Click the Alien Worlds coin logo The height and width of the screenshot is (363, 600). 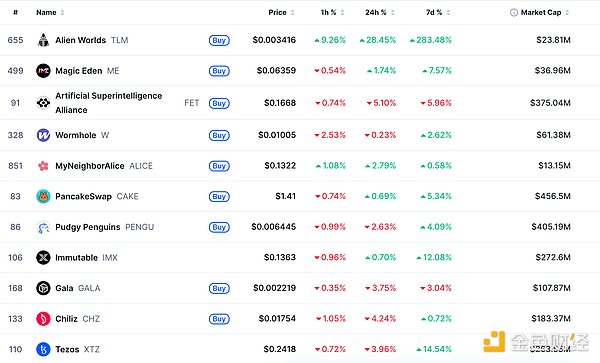(x=43, y=40)
